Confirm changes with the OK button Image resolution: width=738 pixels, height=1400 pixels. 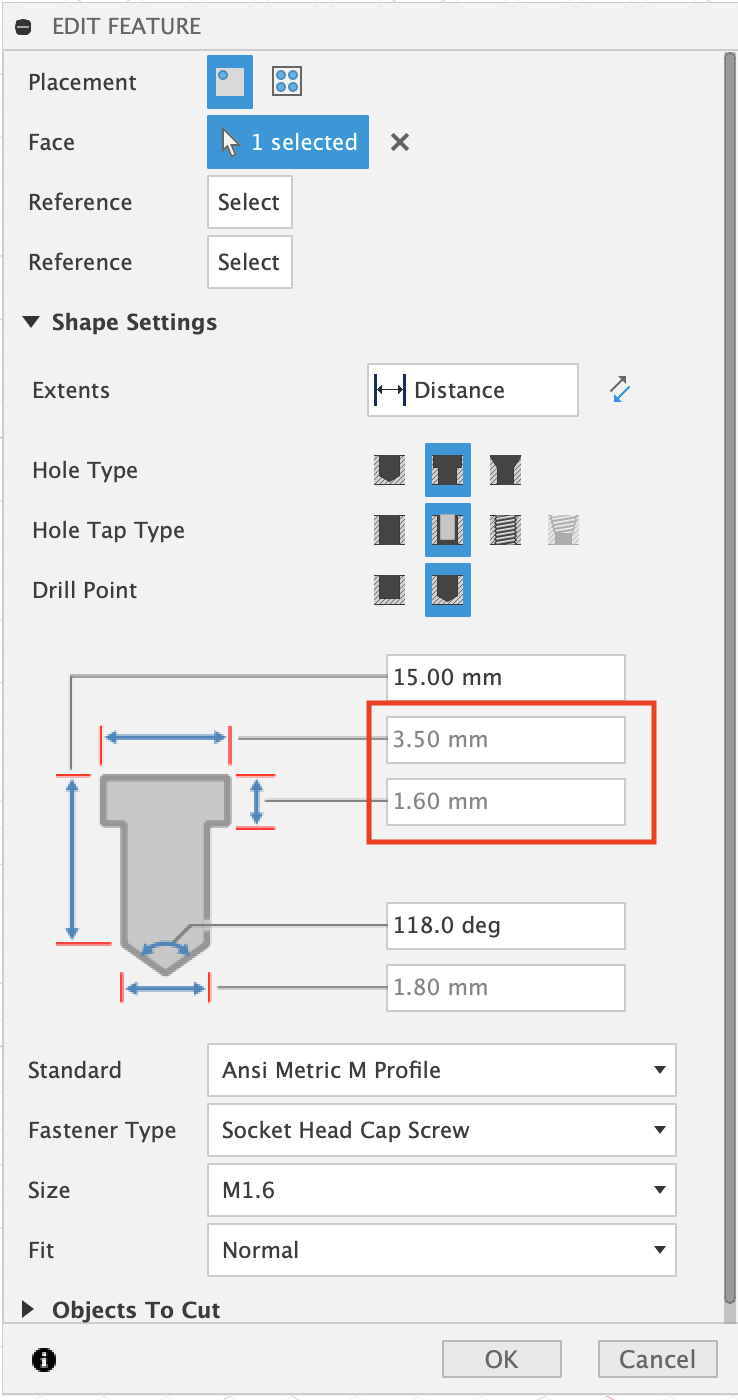click(501, 1358)
